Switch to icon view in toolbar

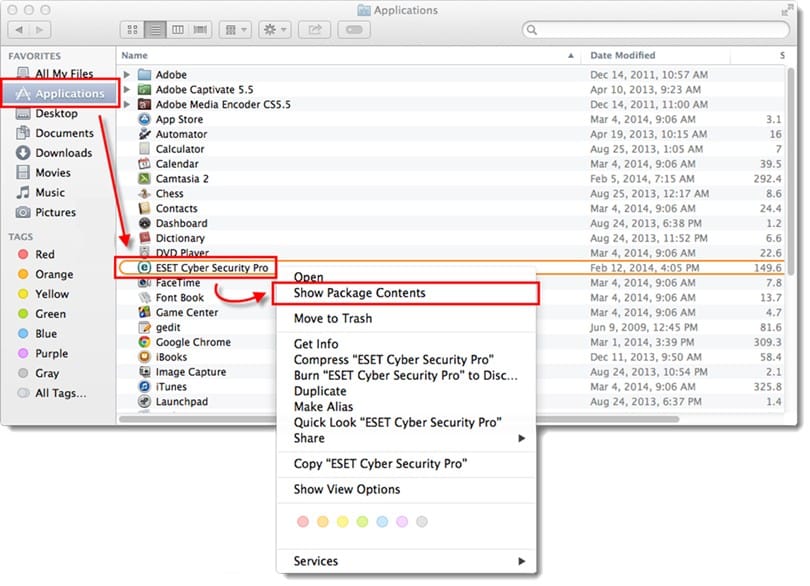[x=132, y=29]
